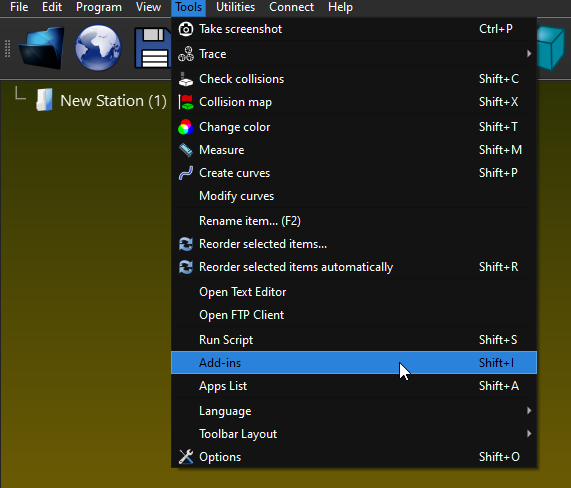Click the color wheel icon for Change color
Viewport: 571px width, 488px height.
[x=186, y=127]
